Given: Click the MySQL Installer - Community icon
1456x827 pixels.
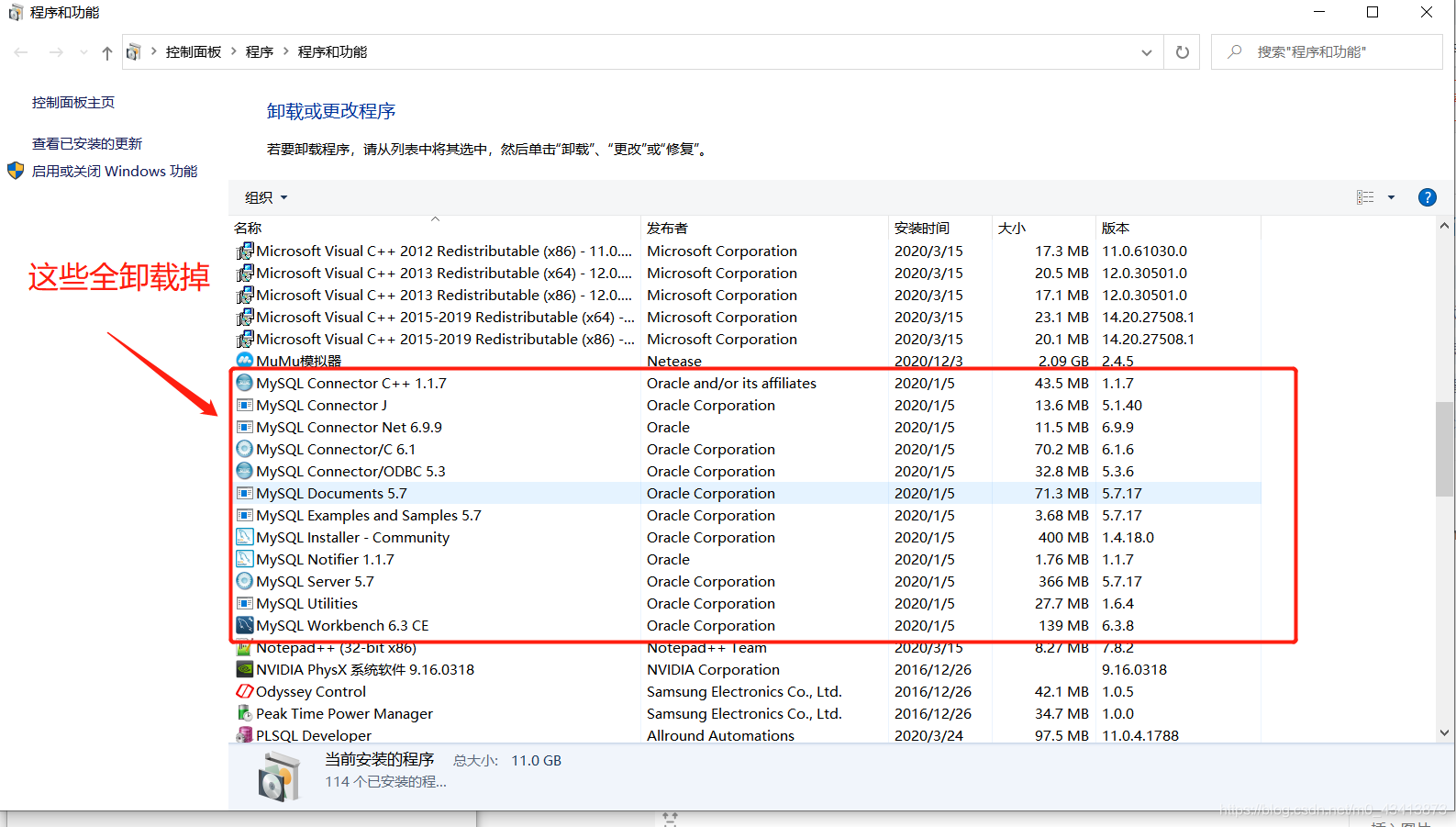Looking at the screenshot, I should click(x=244, y=537).
